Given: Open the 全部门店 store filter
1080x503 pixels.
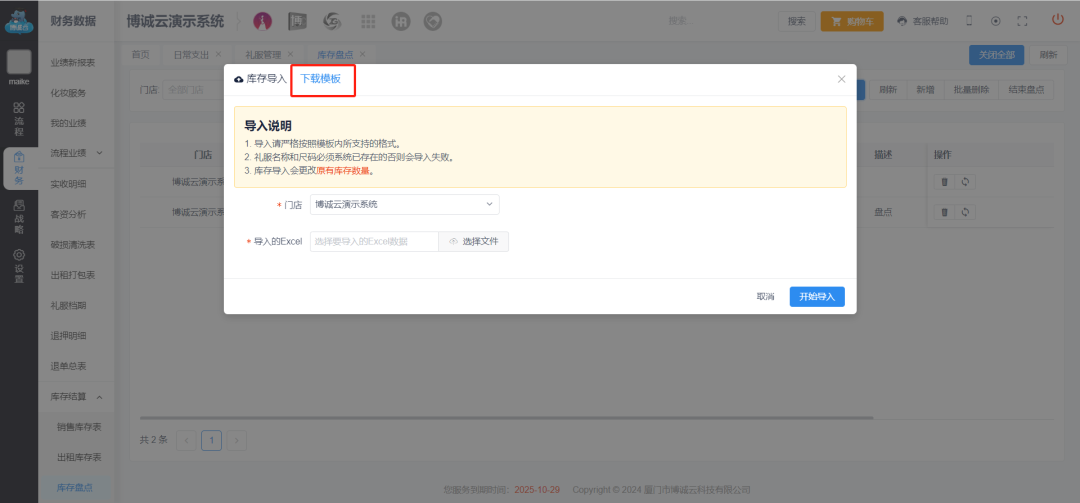Looking at the screenshot, I should (195, 90).
